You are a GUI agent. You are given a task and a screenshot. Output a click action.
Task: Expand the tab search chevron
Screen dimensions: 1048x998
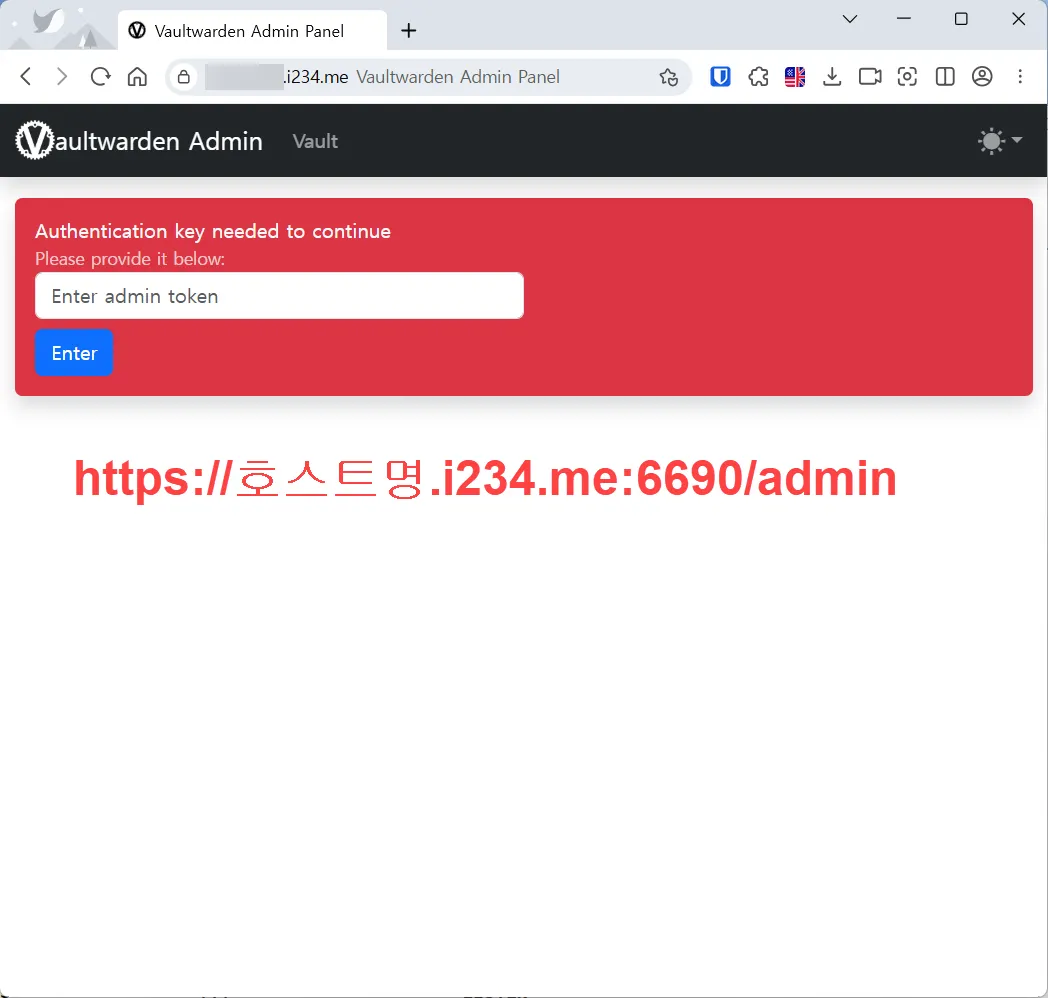click(849, 19)
